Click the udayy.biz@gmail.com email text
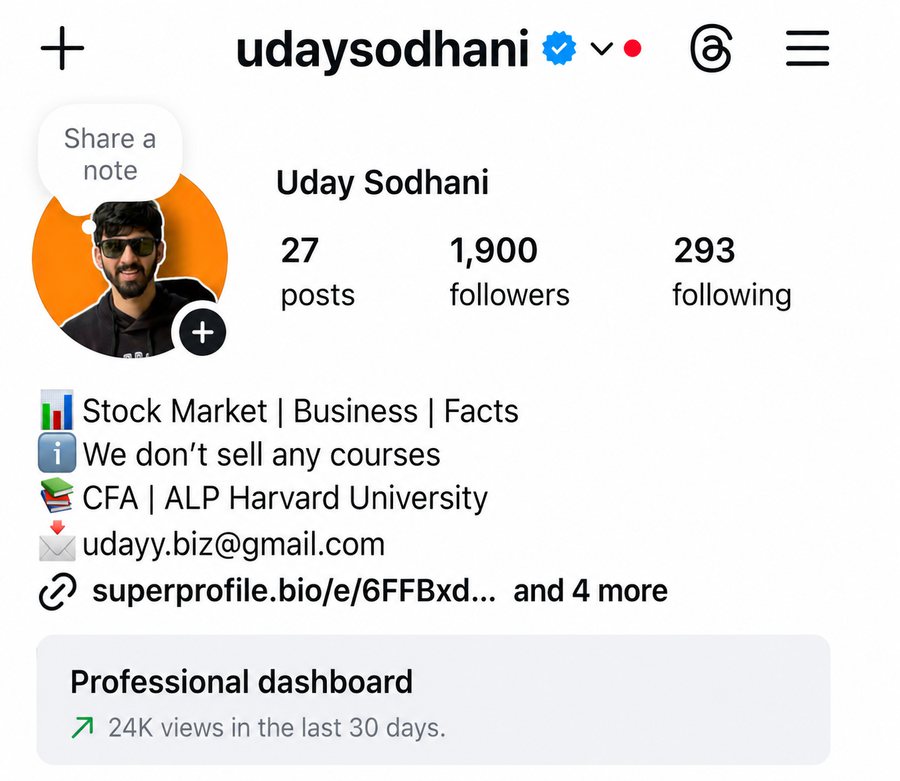The width and height of the screenshot is (900, 781). tap(234, 544)
